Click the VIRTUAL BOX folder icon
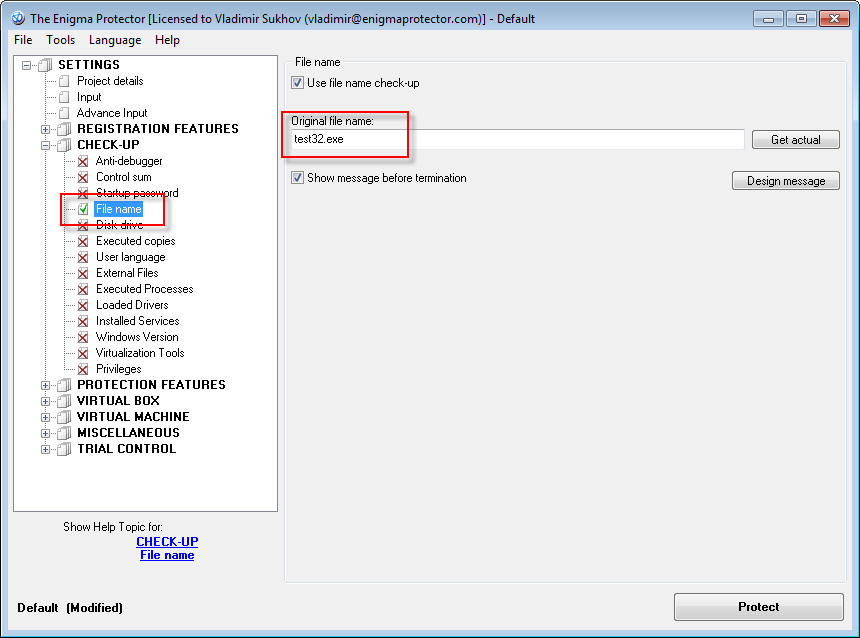Screen dimensions: 860x638 65,401
